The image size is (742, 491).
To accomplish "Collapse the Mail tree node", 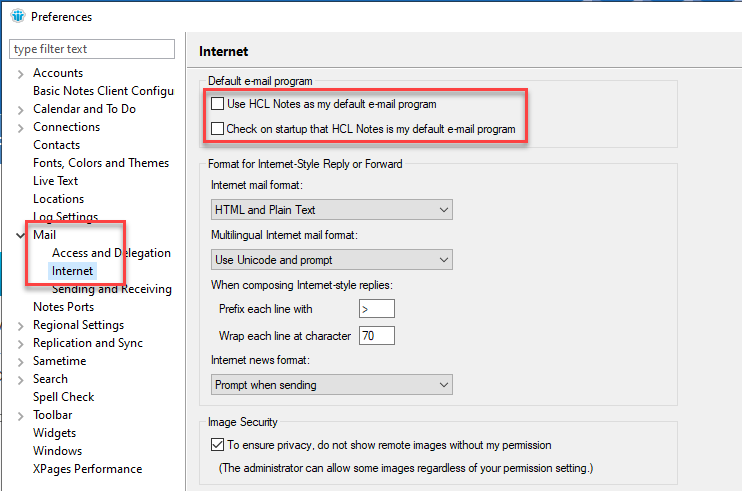I will (20, 235).
